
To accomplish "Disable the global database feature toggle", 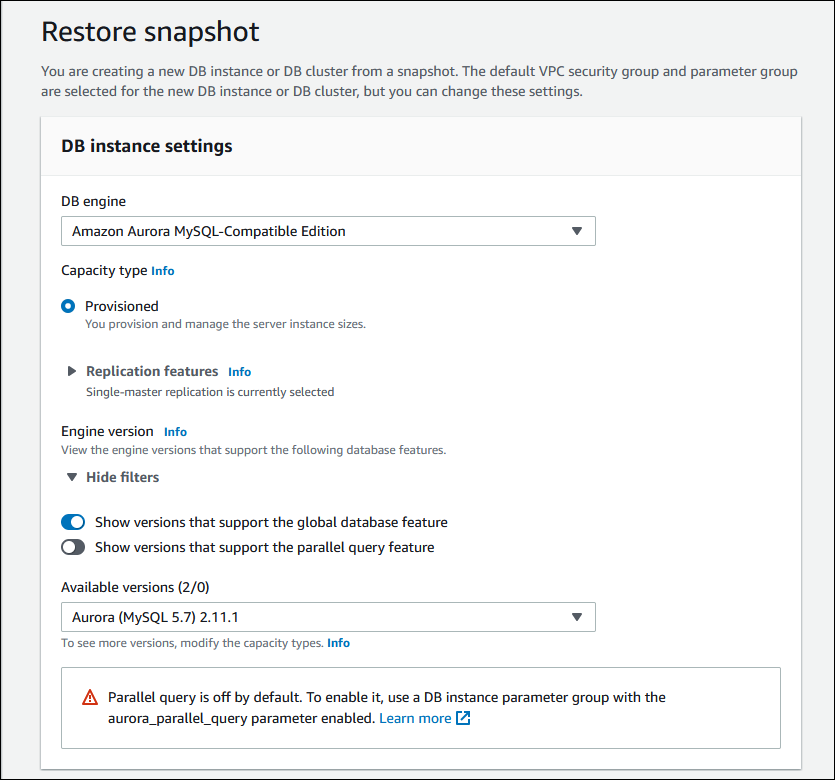I will pos(73,522).
